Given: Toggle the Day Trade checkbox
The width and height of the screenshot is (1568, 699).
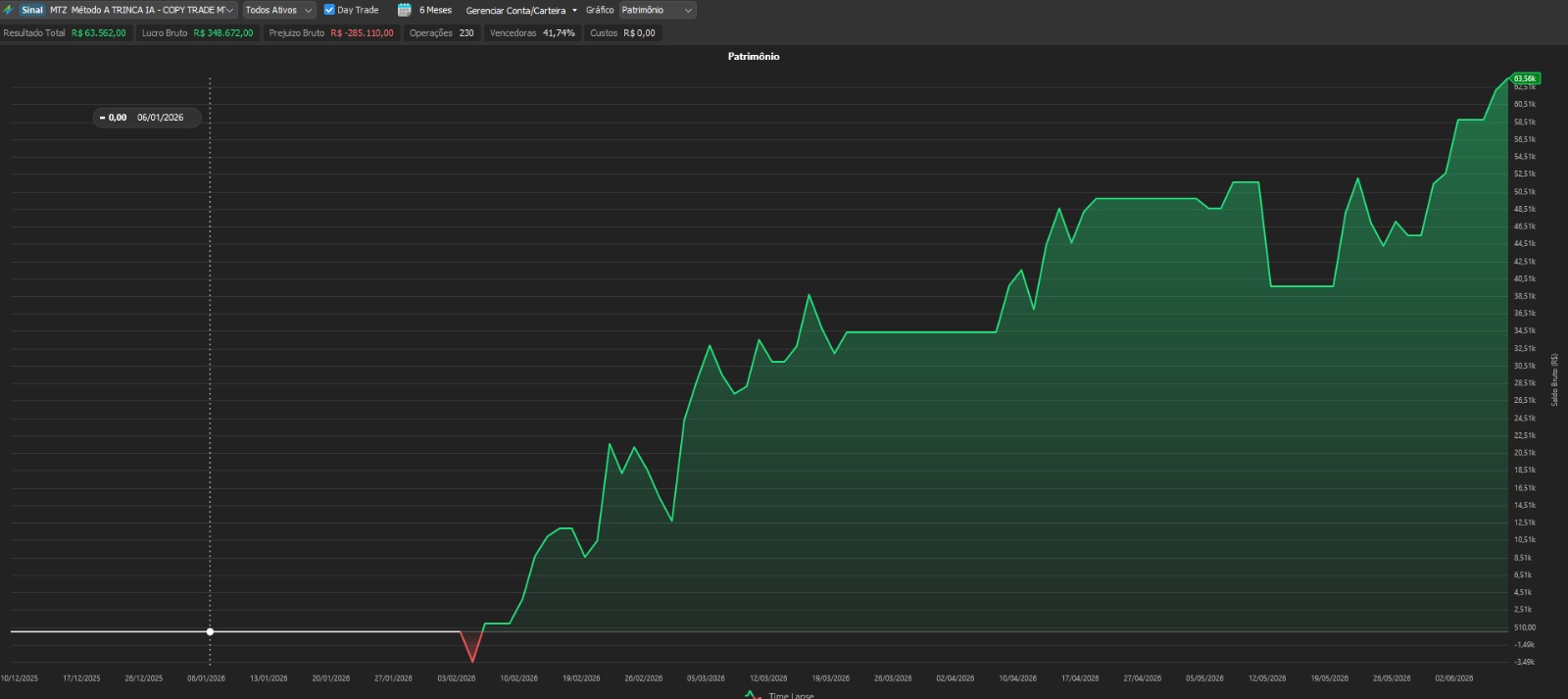Looking at the screenshot, I should click(x=329, y=10).
